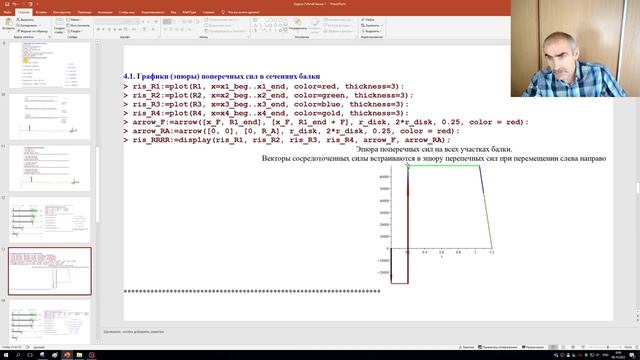The width and height of the screenshot is (640, 360).
Task: Click code line starting 'ris_R3:=plot(R3'
Action: [x=266, y=104]
